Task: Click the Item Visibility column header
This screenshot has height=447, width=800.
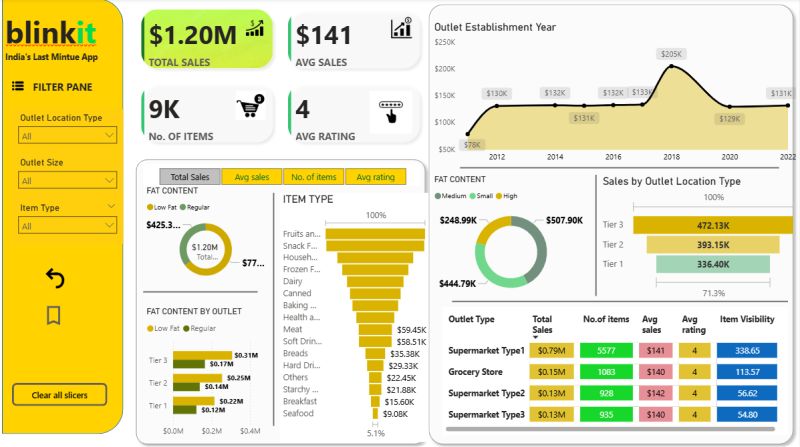Action: coord(747,319)
